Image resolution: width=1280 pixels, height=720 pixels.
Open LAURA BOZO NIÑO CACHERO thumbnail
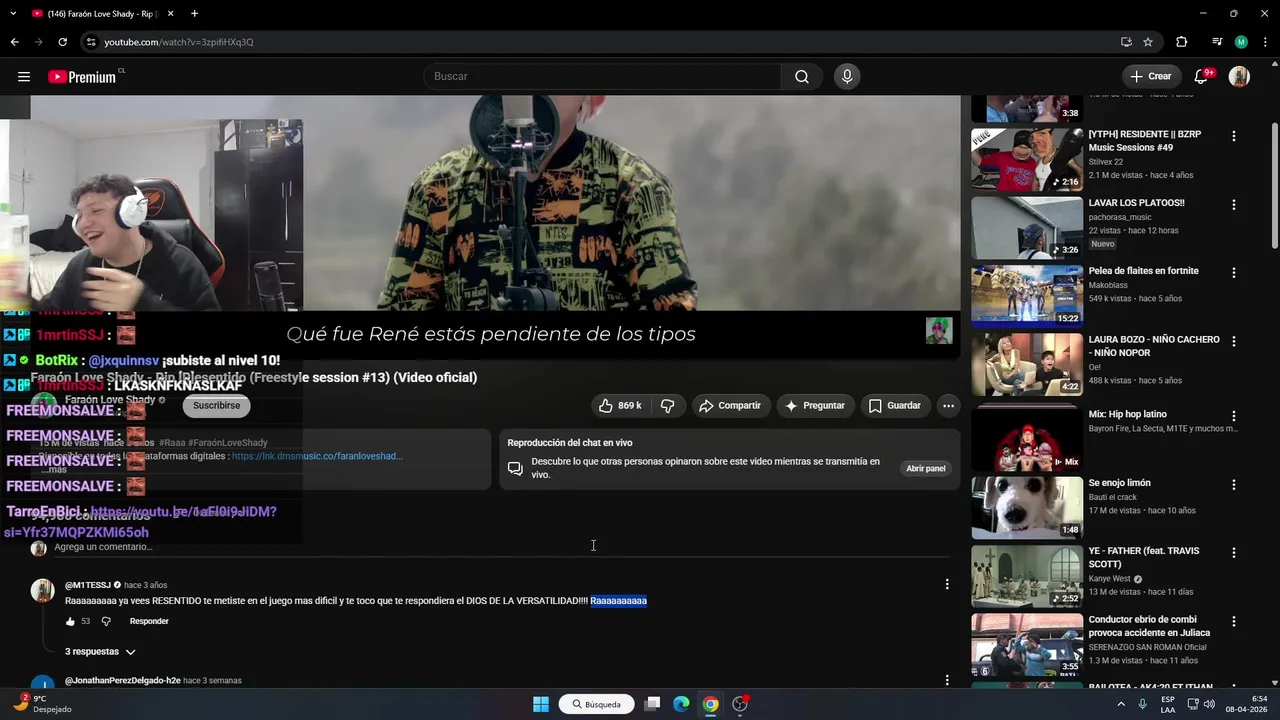[1027, 364]
